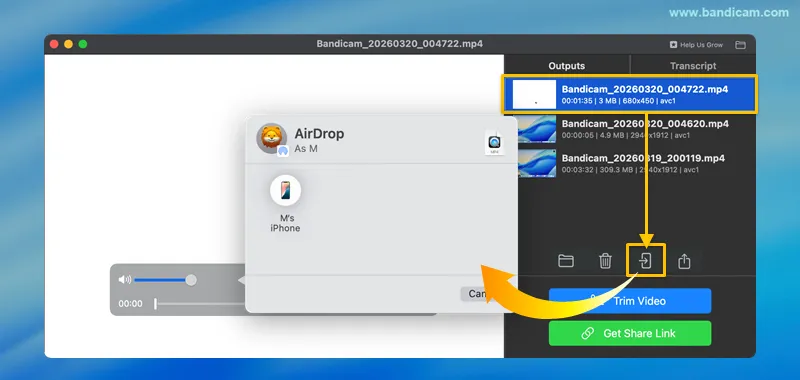Open the share sheet icon
The height and width of the screenshot is (380, 800).
[684, 261]
